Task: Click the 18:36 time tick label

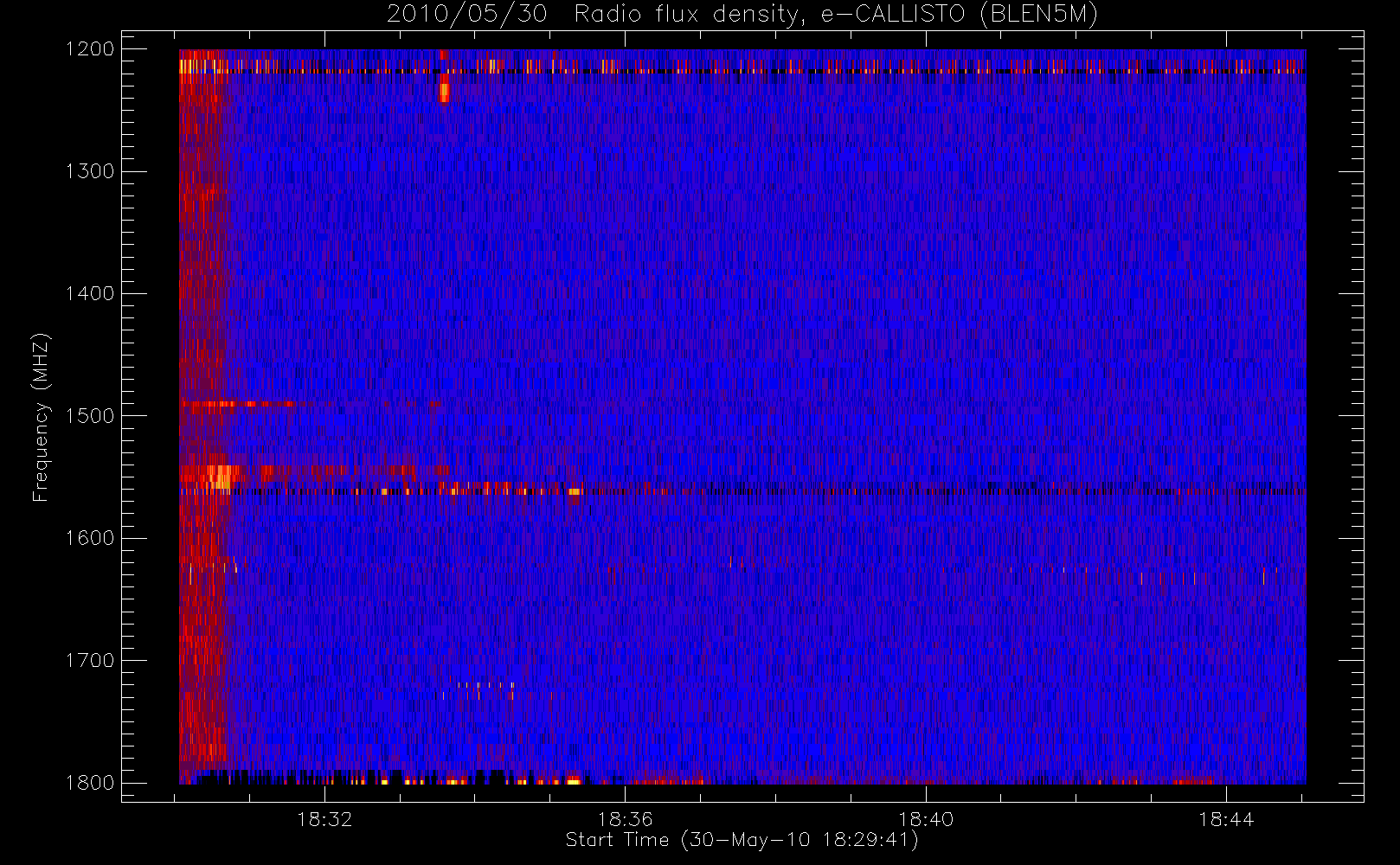Action: (625, 819)
